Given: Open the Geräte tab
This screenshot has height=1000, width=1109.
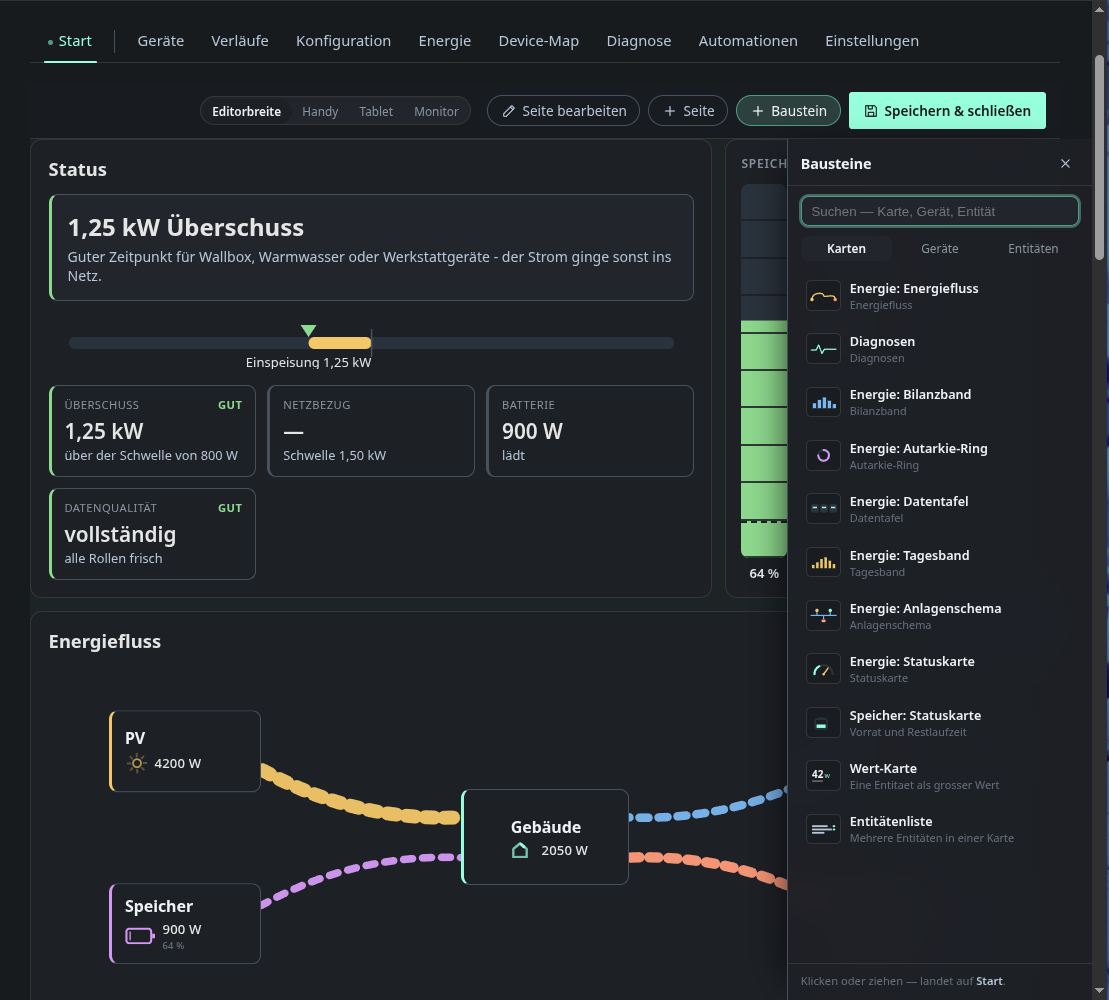Looking at the screenshot, I should click(161, 41).
